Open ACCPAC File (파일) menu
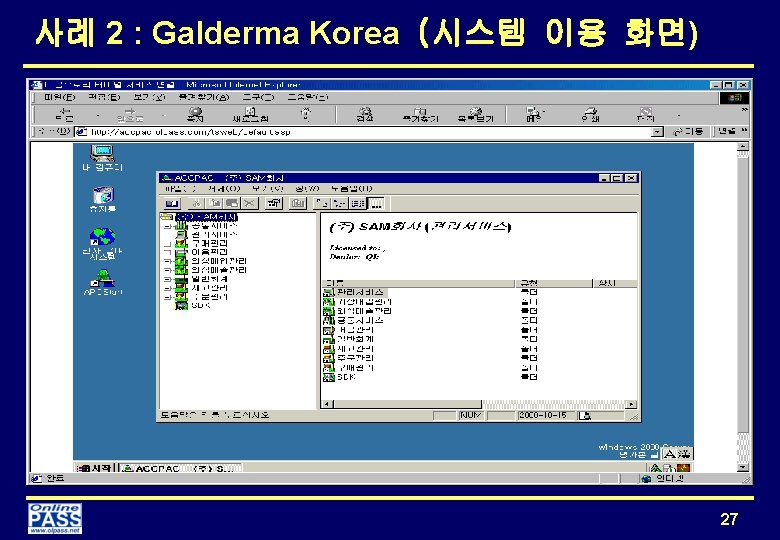The image size is (780, 540). point(180,188)
